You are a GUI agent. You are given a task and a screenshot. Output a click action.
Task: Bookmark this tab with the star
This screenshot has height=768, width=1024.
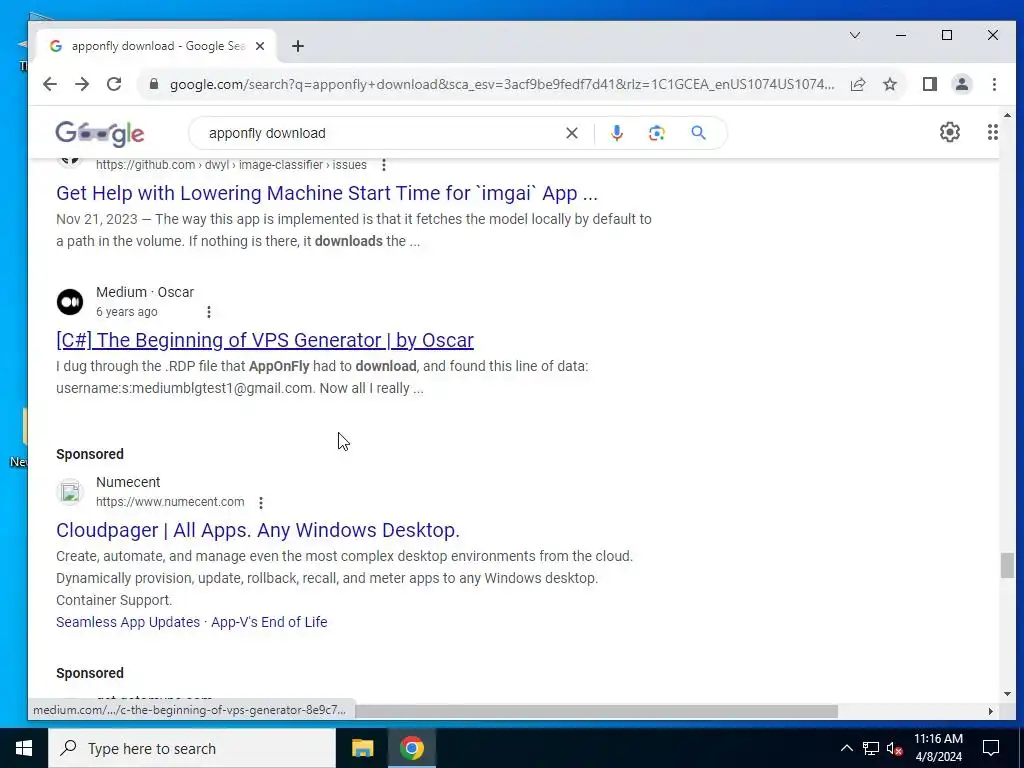click(890, 84)
